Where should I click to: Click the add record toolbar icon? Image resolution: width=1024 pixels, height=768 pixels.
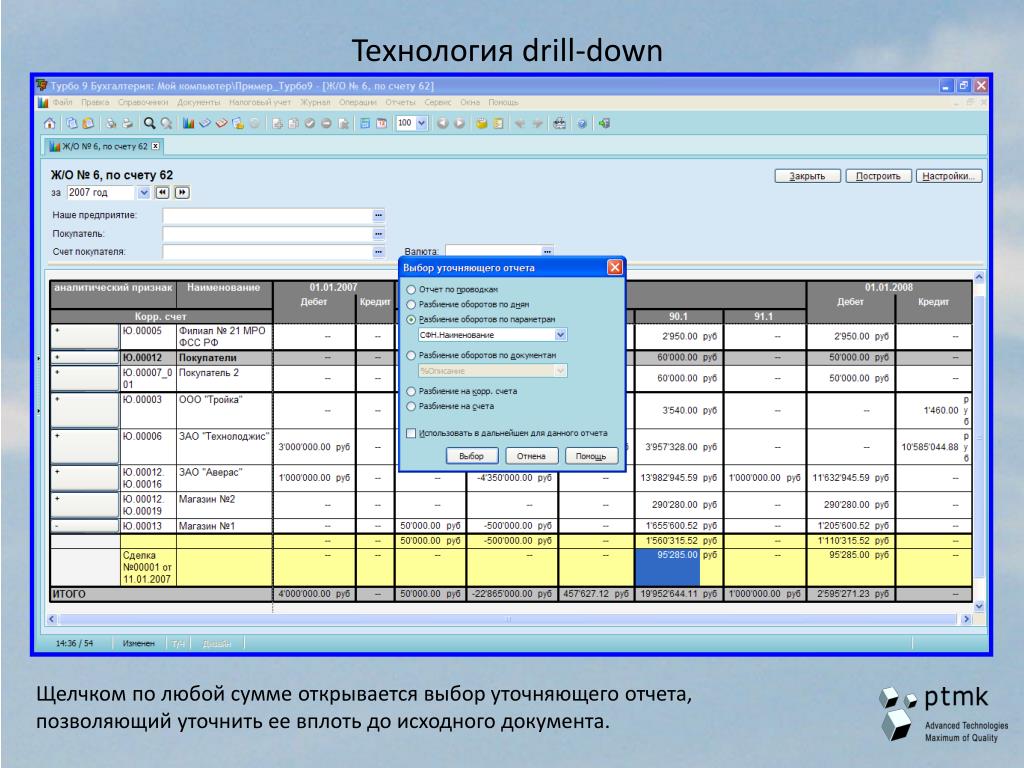277,123
